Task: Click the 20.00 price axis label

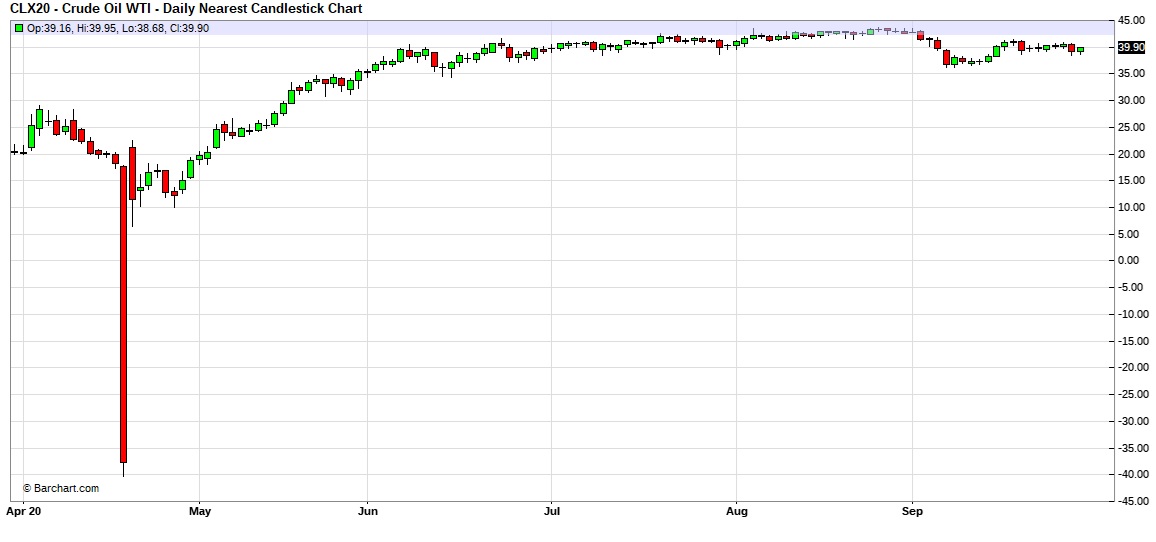Action: [1132, 154]
